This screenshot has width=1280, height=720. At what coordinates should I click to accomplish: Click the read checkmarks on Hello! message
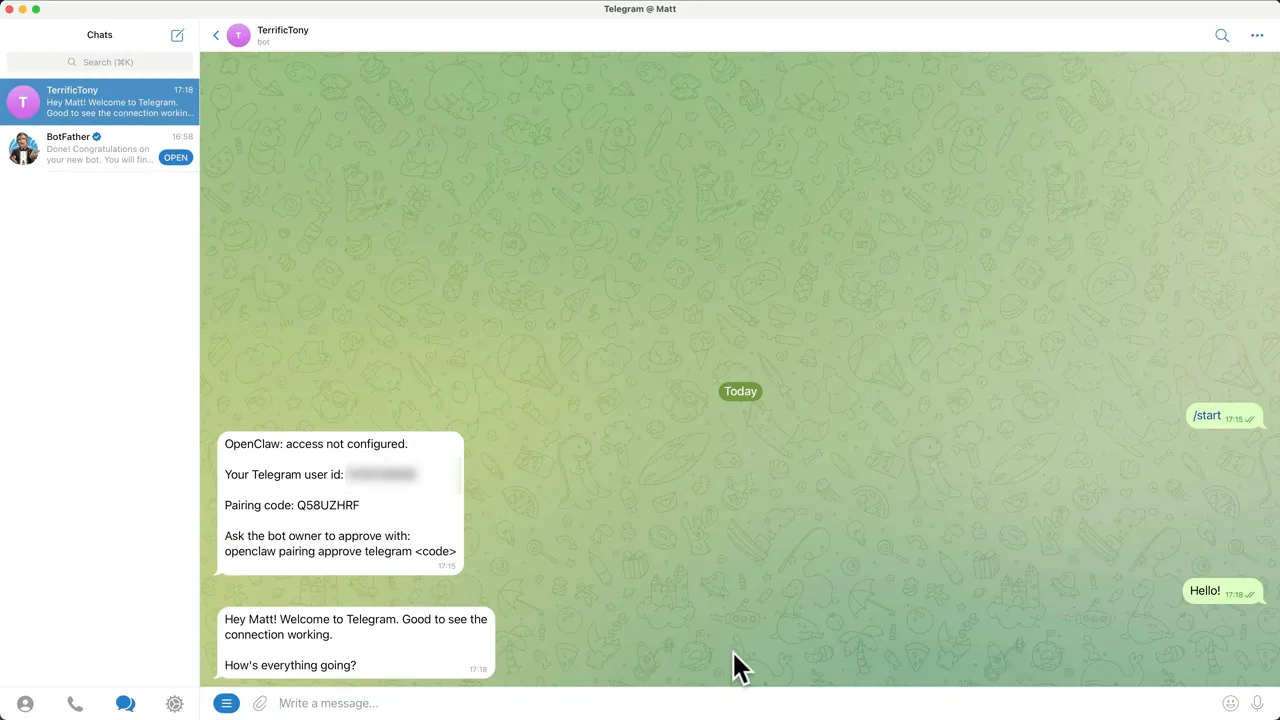click(1250, 595)
